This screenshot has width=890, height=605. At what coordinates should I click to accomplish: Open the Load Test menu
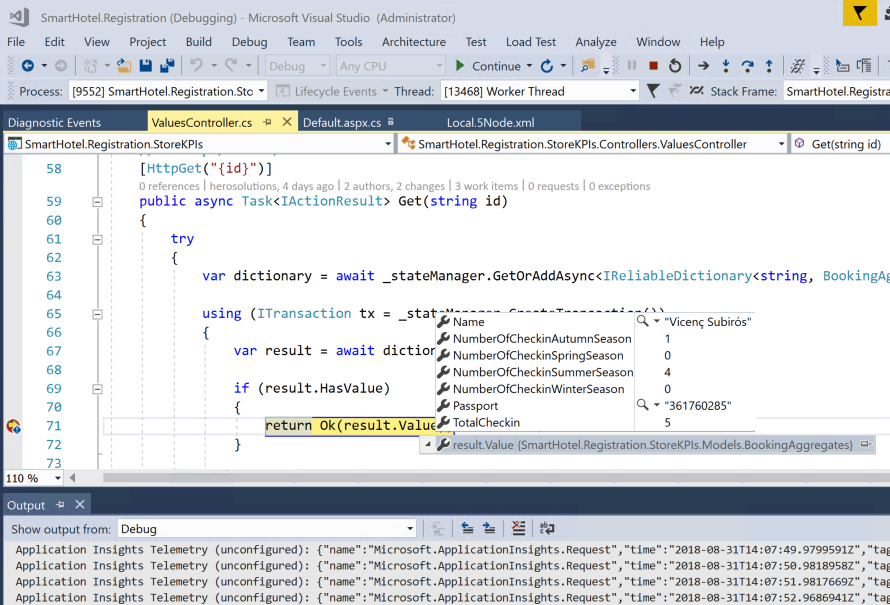click(531, 41)
